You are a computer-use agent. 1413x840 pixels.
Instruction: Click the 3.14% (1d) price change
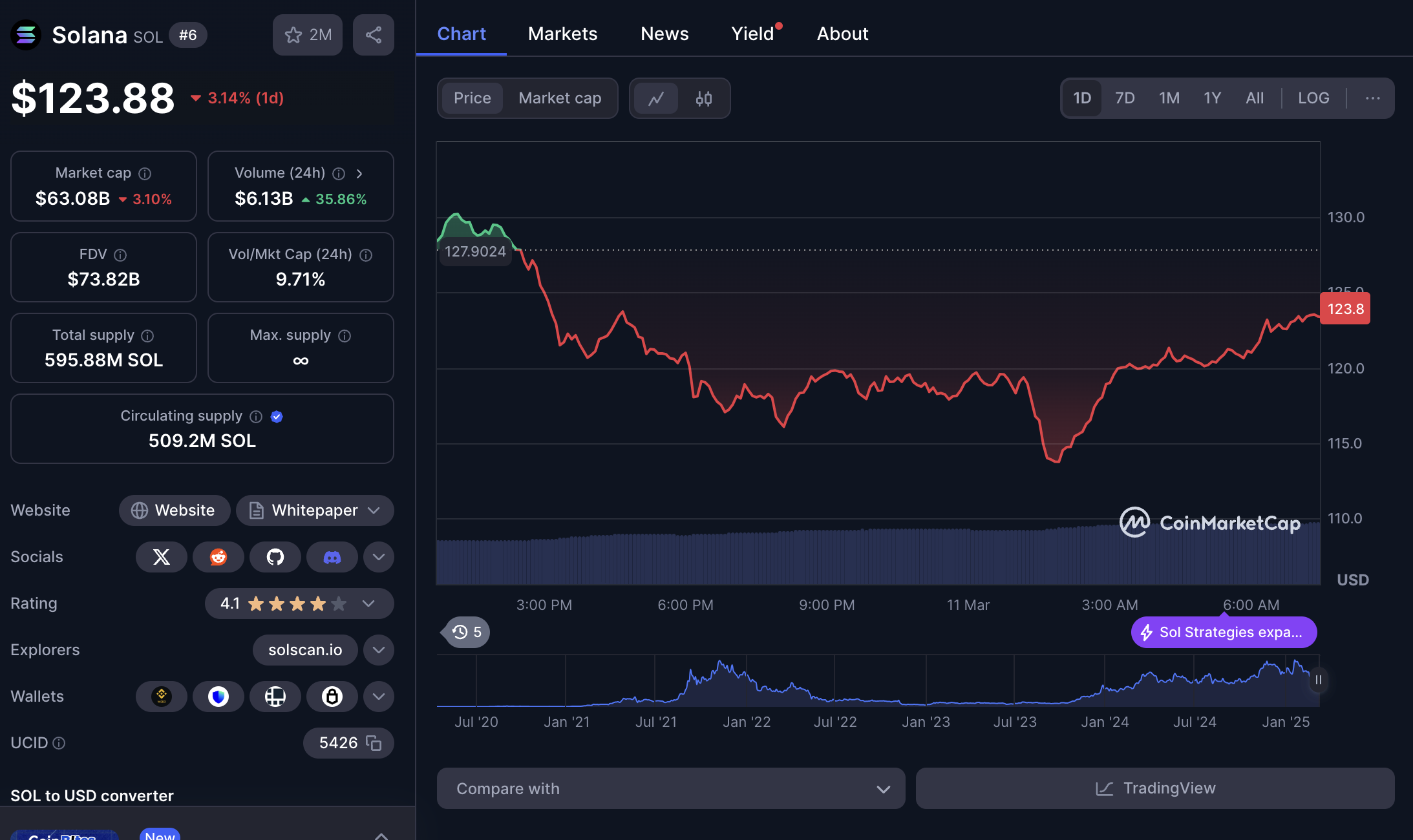(x=237, y=98)
